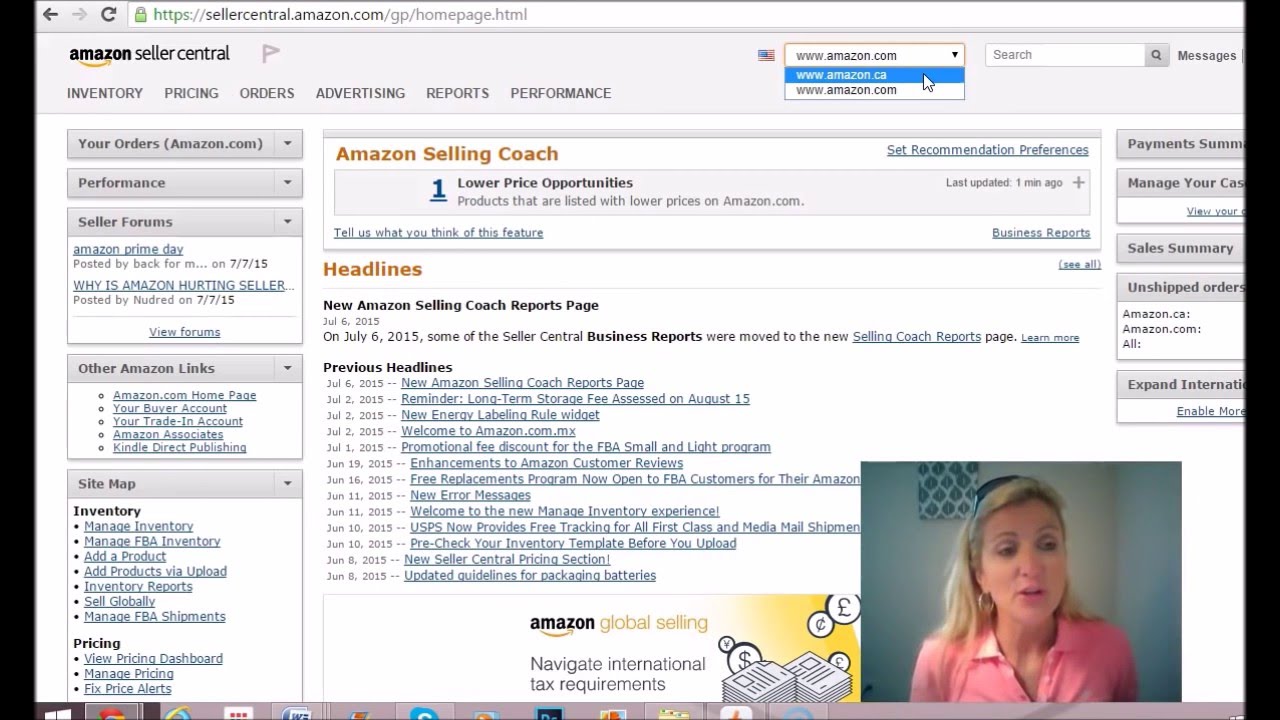Click the search magnifier button
This screenshot has height=720, width=1280.
(1156, 55)
